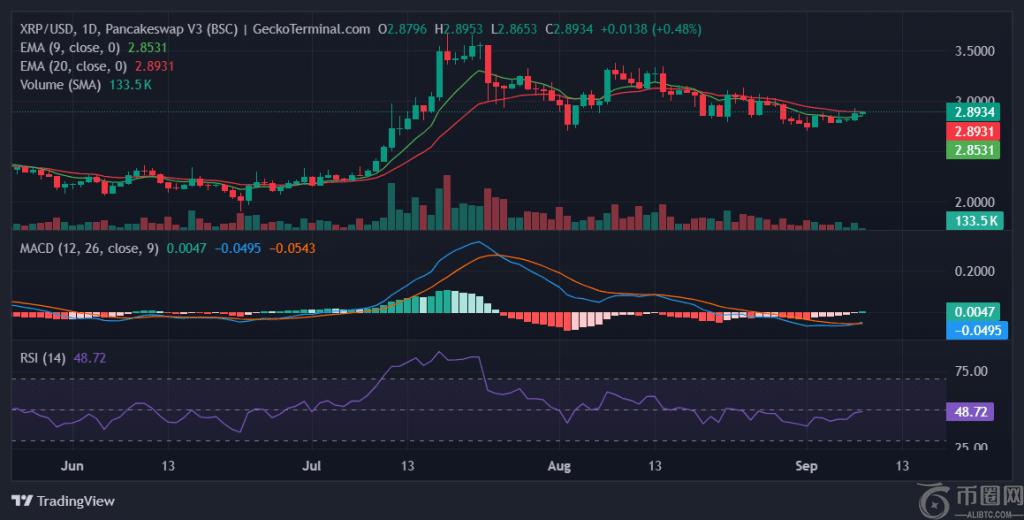Click the green 2.8531 EMA price label
Image resolution: width=1024 pixels, height=520 pixels.
973,150
